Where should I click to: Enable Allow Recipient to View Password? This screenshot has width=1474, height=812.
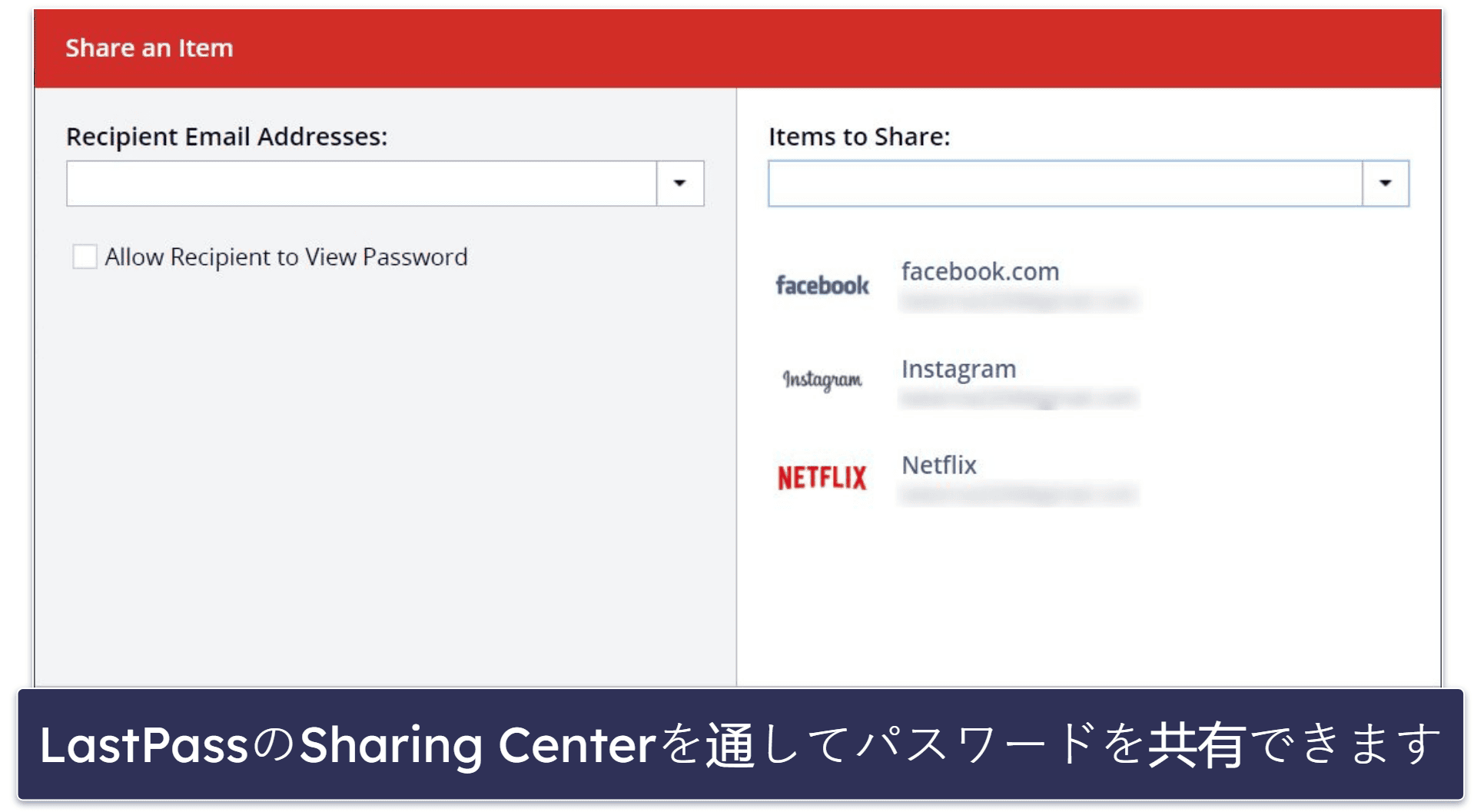85,257
